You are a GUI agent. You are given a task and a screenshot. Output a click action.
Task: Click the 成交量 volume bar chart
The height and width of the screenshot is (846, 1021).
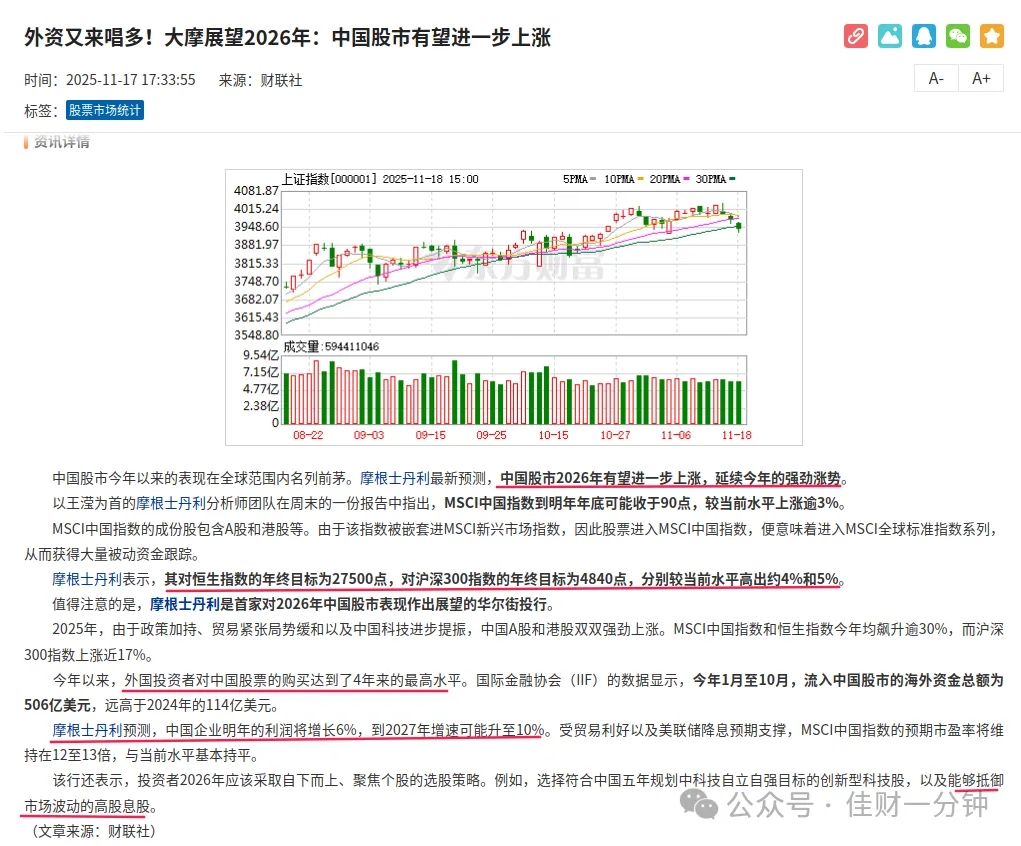pos(512,392)
